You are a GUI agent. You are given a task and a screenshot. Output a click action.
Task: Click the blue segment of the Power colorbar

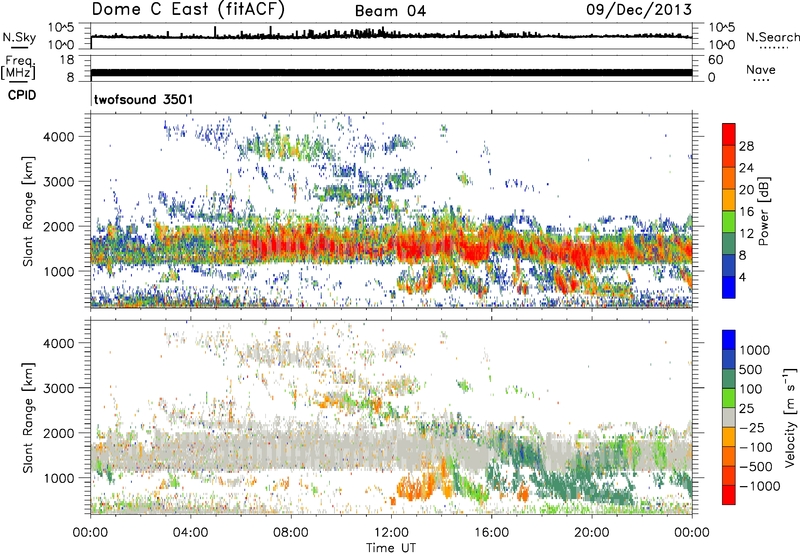729,288
